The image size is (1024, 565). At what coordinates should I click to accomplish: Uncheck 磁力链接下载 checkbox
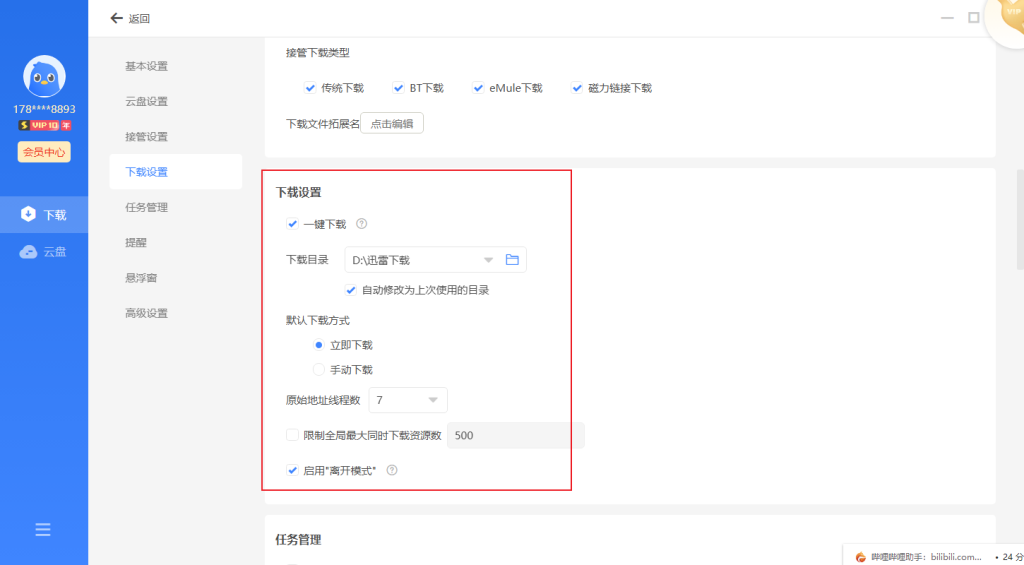click(x=577, y=88)
